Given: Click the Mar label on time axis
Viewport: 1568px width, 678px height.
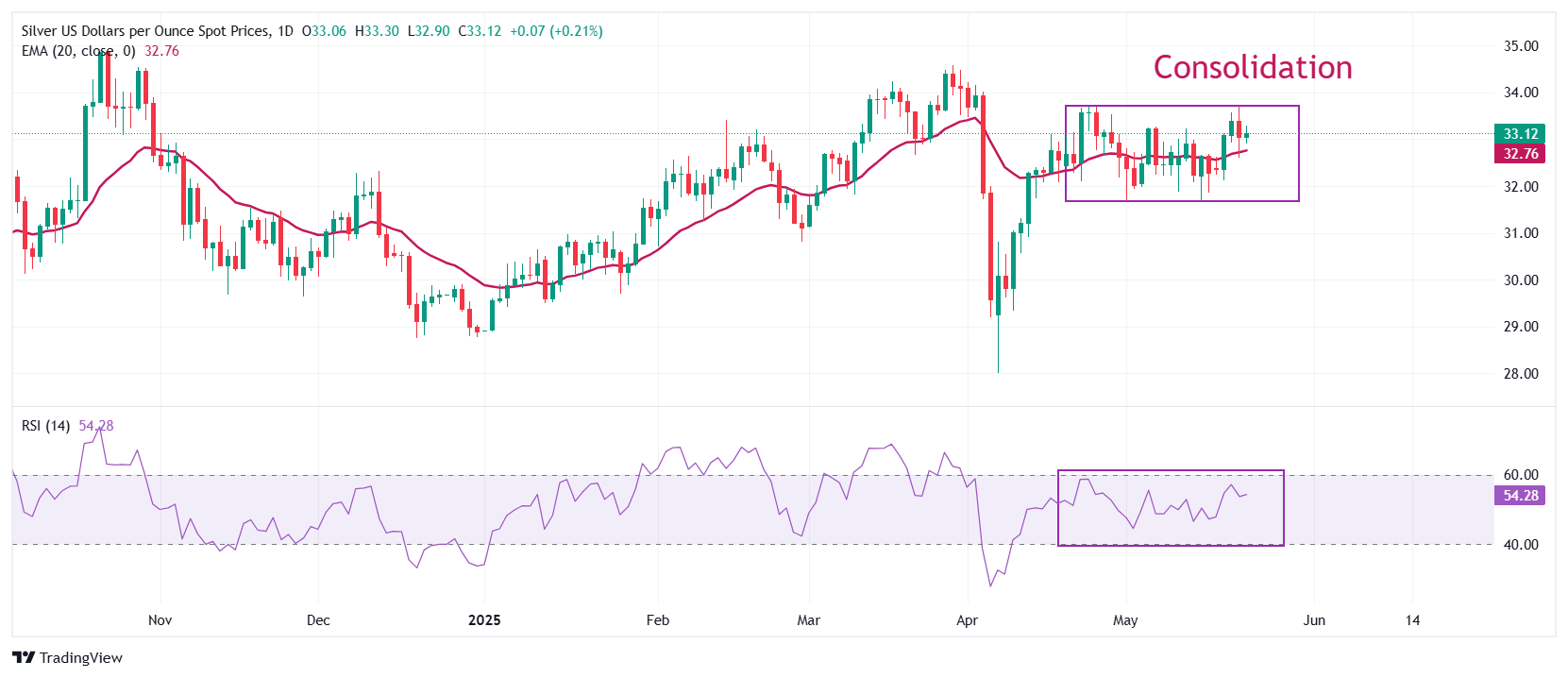Looking at the screenshot, I should pyautogui.click(x=808, y=620).
